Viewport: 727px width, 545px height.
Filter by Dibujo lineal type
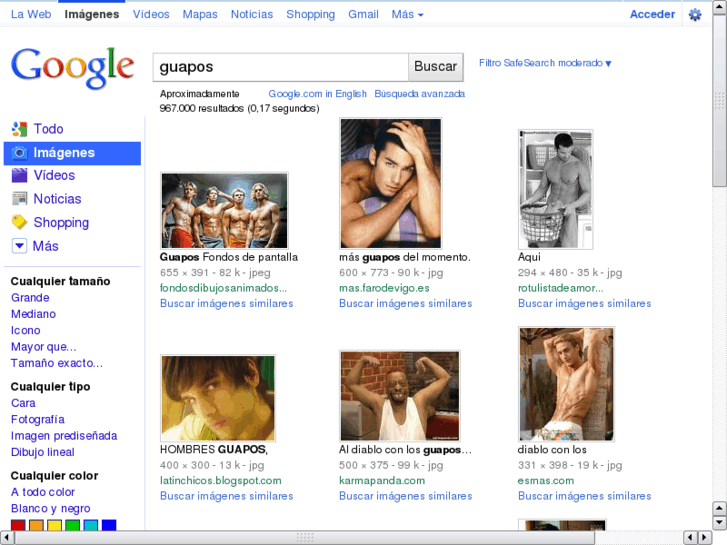pyautogui.click(x=43, y=452)
